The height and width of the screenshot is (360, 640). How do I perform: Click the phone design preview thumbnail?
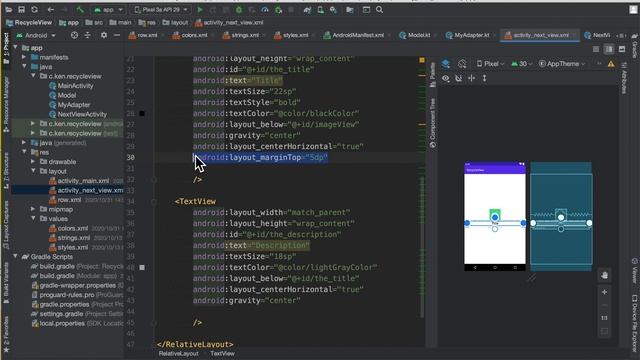pyautogui.click(x=495, y=216)
